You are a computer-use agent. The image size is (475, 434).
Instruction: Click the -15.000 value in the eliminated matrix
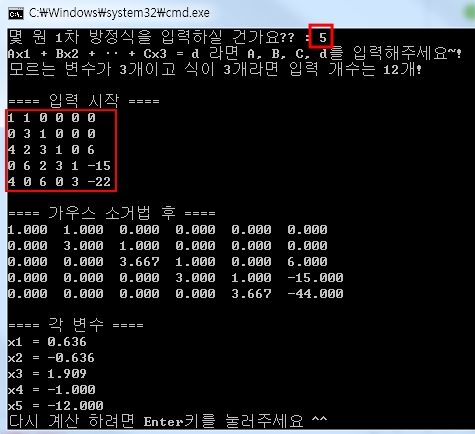point(315,278)
